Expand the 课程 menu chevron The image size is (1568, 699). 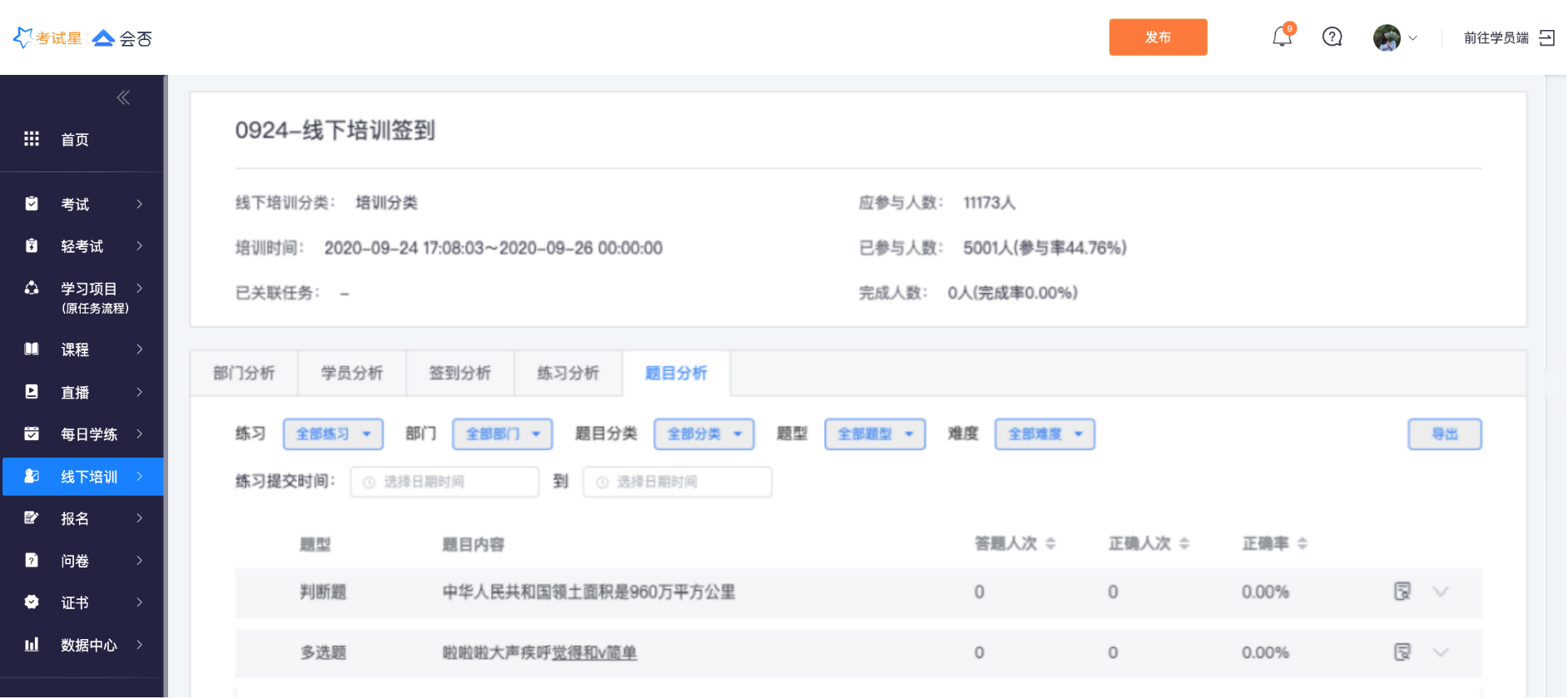tap(139, 349)
